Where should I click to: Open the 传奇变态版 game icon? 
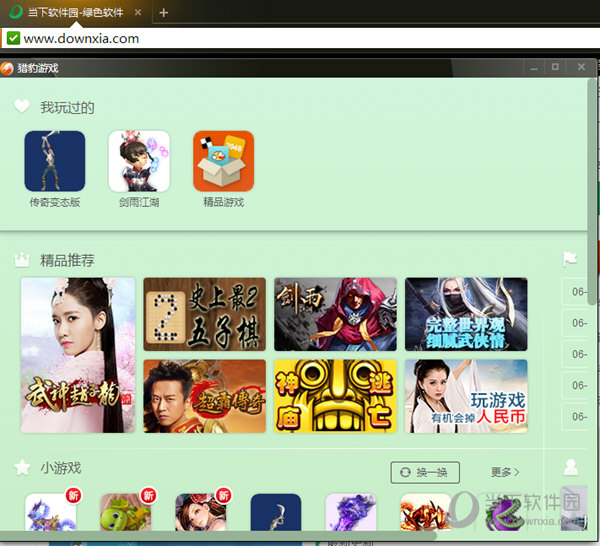click(x=55, y=161)
